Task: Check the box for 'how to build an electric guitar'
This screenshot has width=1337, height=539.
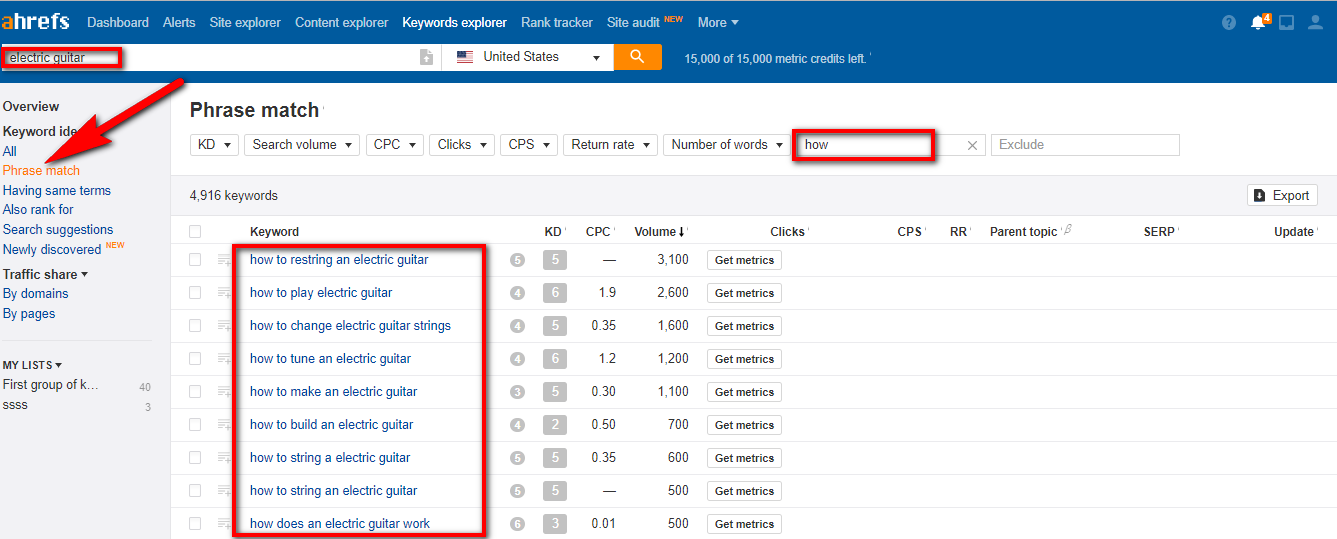Action: pos(195,425)
